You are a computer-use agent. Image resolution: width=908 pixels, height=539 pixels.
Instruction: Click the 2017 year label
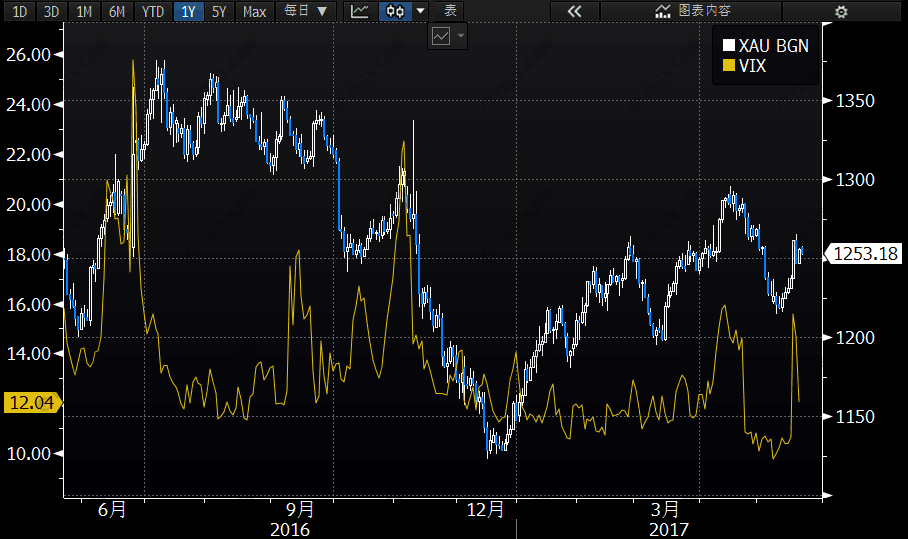[x=669, y=530]
